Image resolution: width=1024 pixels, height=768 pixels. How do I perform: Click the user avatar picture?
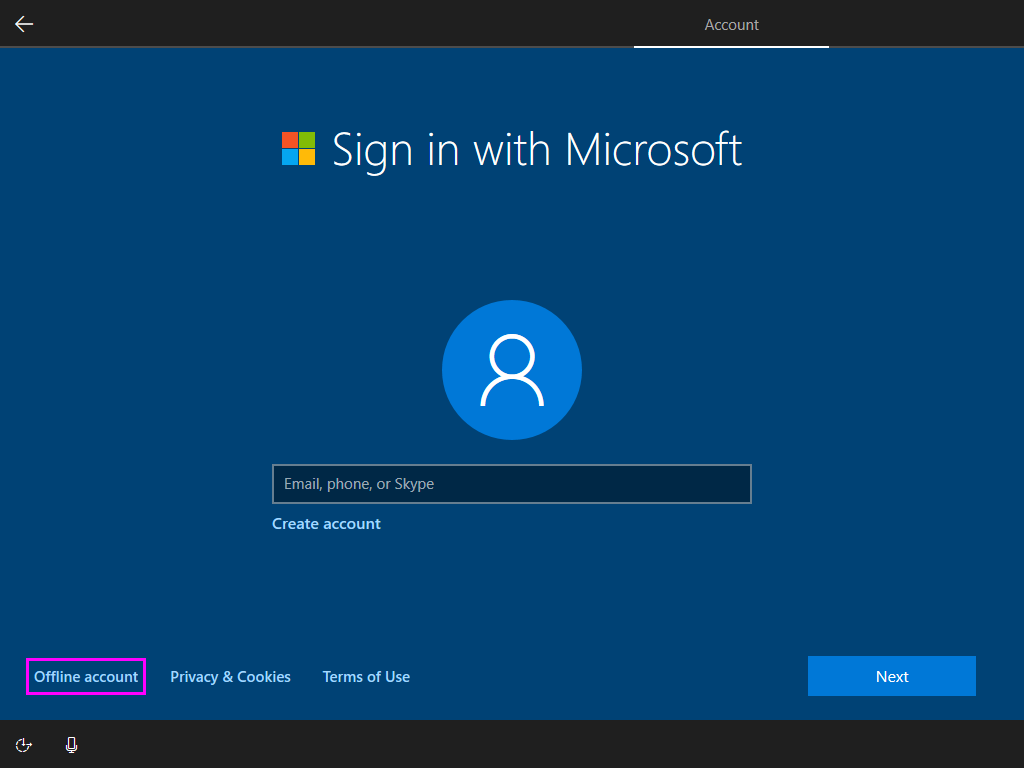point(512,370)
